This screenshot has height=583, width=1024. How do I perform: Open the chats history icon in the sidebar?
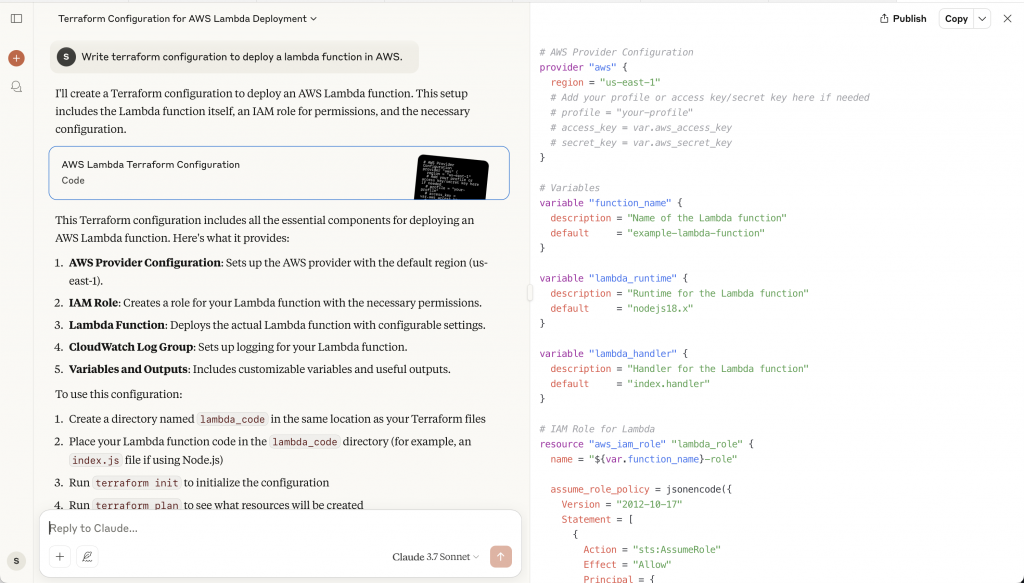[x=16, y=87]
